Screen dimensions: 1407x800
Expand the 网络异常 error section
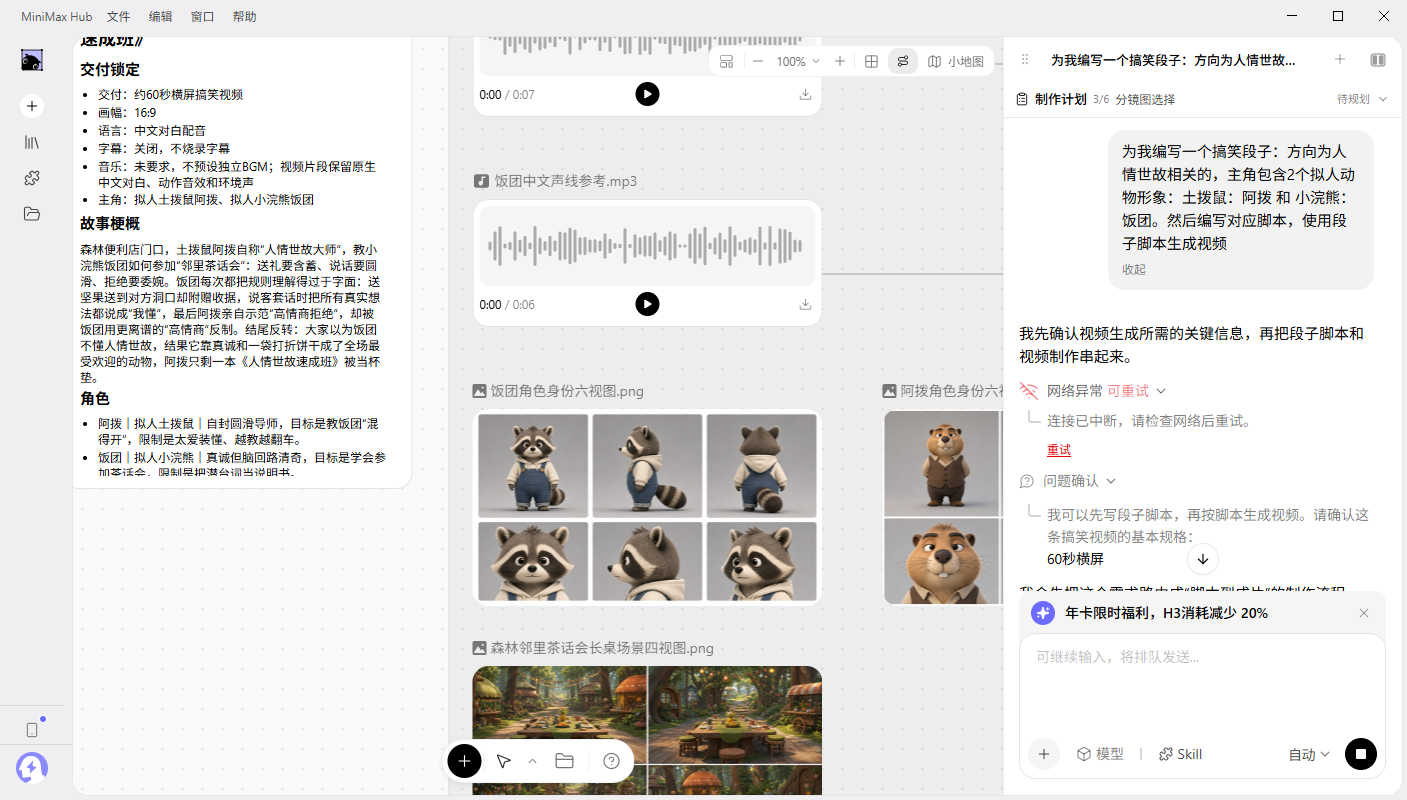pos(1161,391)
